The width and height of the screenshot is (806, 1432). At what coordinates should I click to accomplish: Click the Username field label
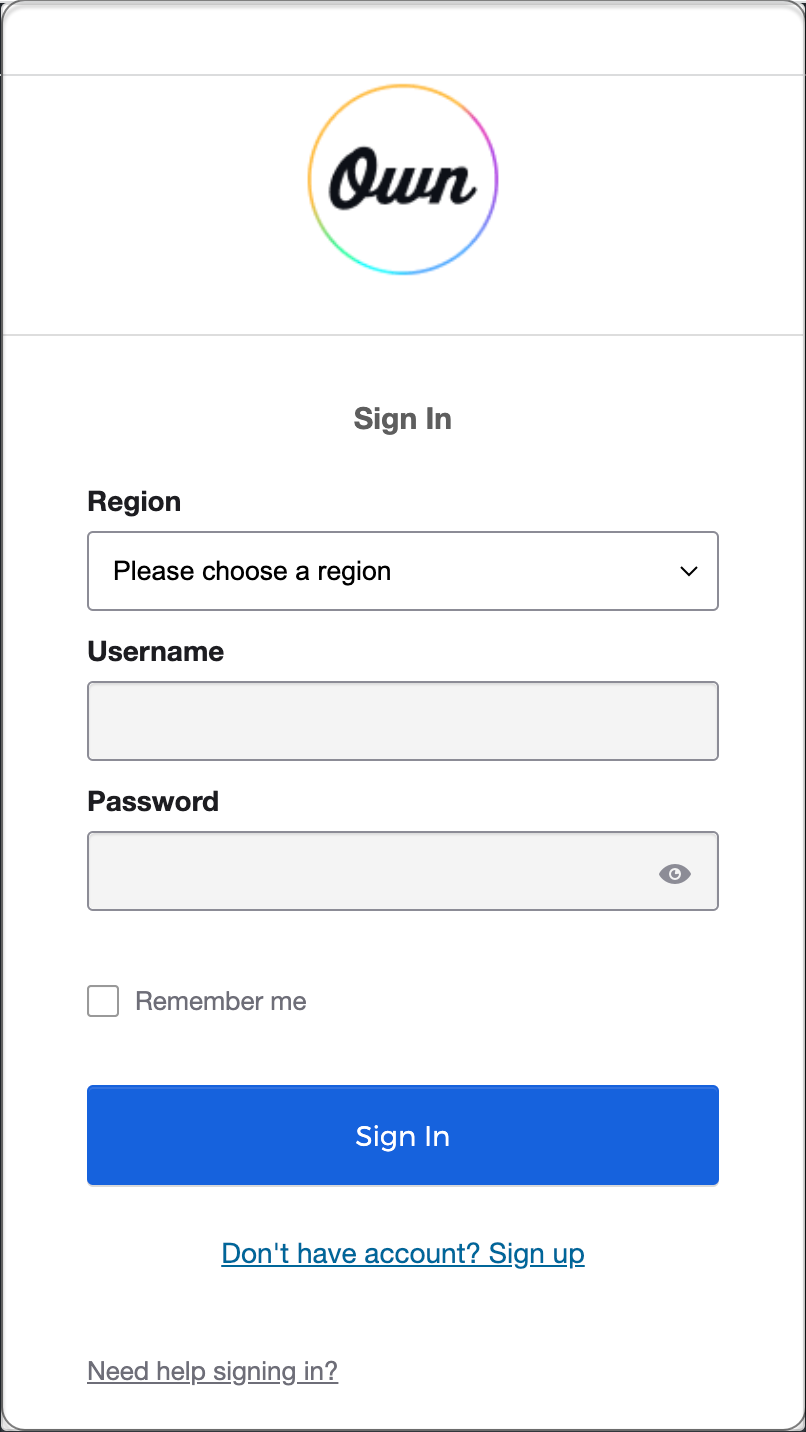(156, 651)
